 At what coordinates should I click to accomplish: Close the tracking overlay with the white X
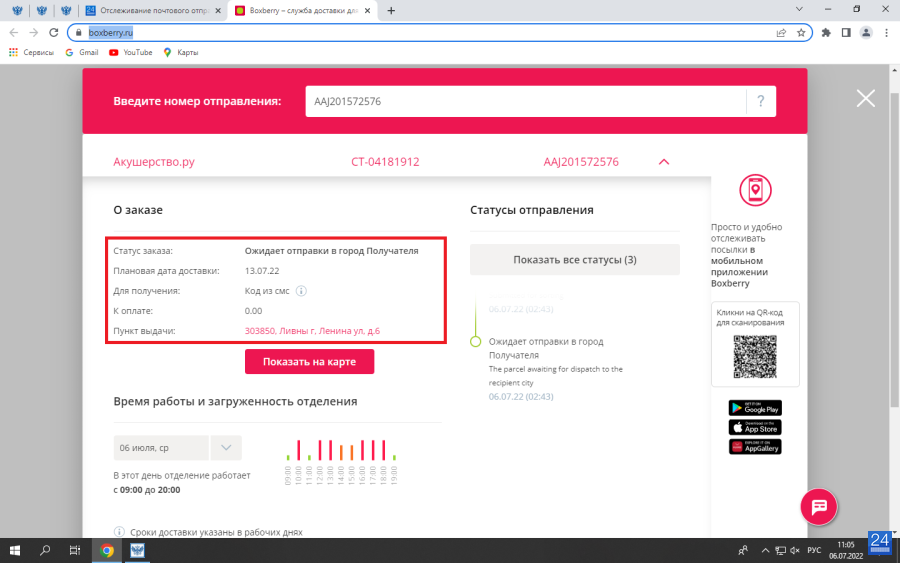(866, 99)
